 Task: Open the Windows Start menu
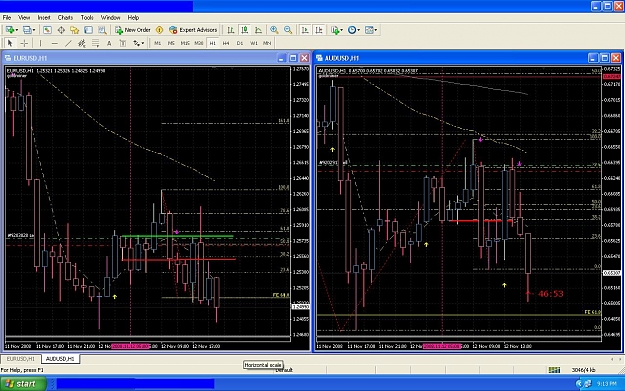(x=23, y=384)
